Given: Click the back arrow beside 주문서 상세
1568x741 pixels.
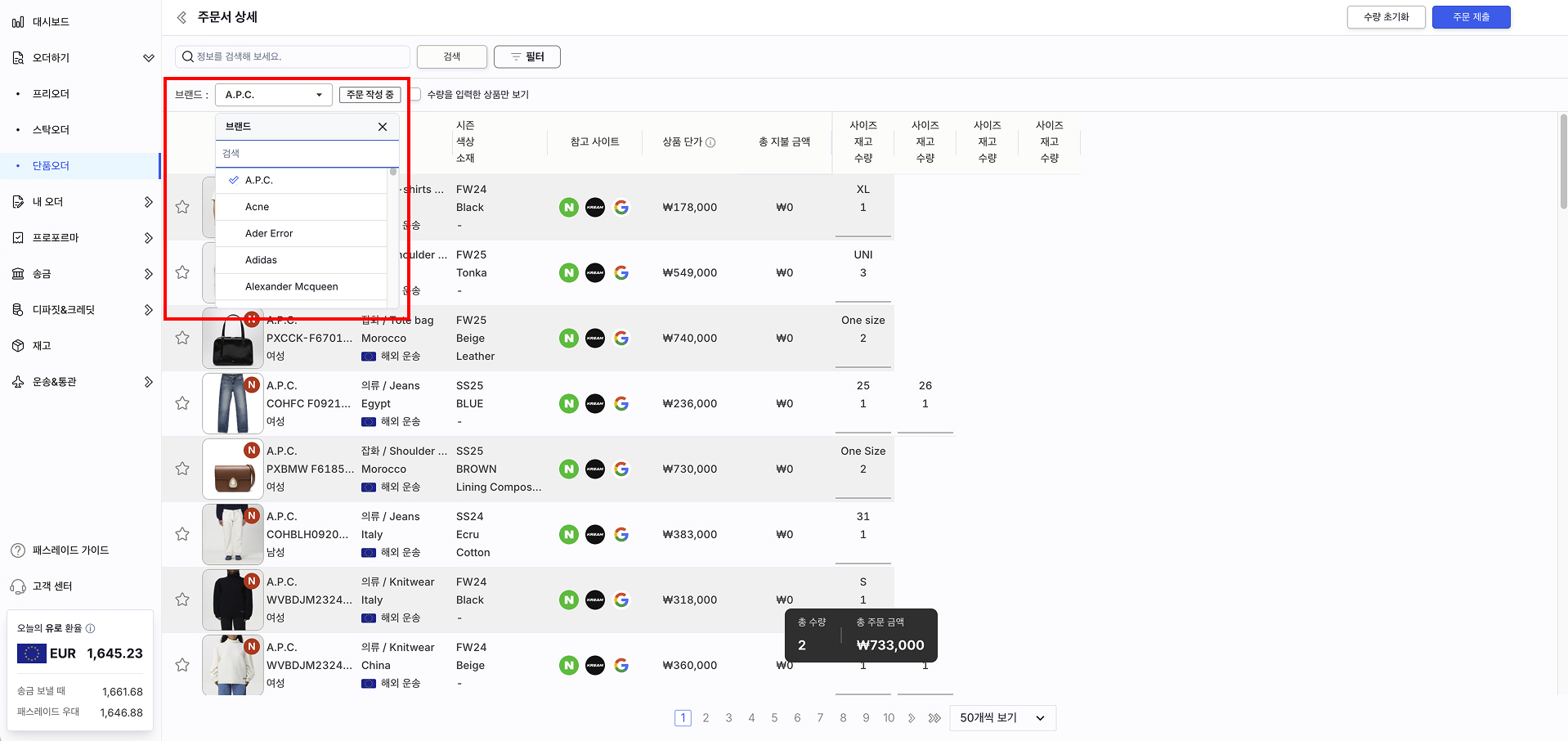Looking at the screenshot, I should [181, 17].
